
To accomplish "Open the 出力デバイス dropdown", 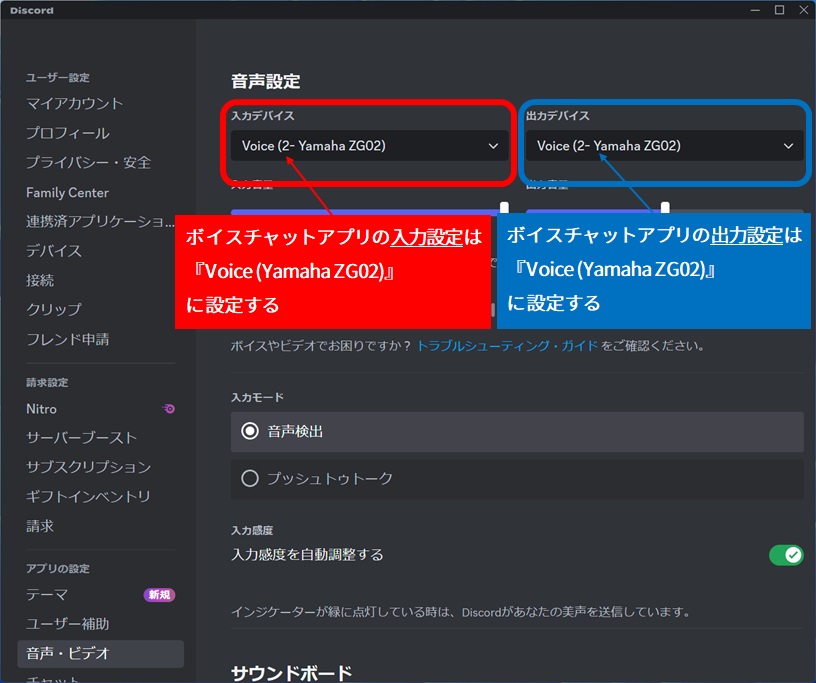I will tap(665, 146).
